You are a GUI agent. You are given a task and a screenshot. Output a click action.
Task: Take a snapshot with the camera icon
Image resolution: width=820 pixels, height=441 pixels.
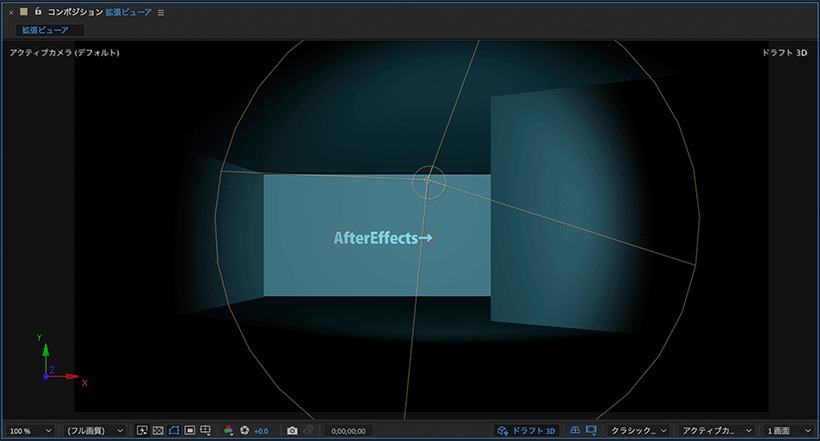(292, 430)
